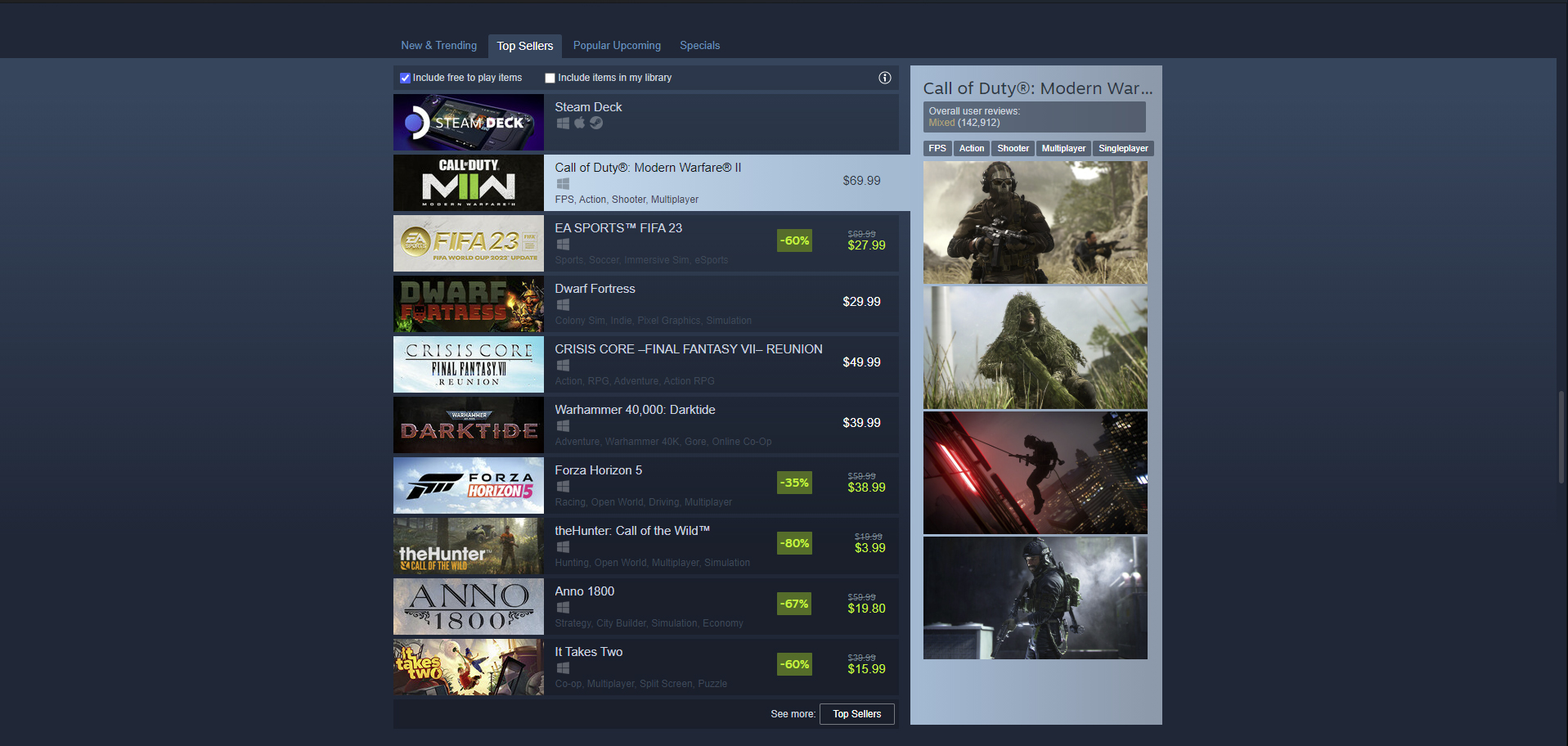Open the Popular Upcoming tab
The width and height of the screenshot is (1568, 746).
(x=617, y=45)
